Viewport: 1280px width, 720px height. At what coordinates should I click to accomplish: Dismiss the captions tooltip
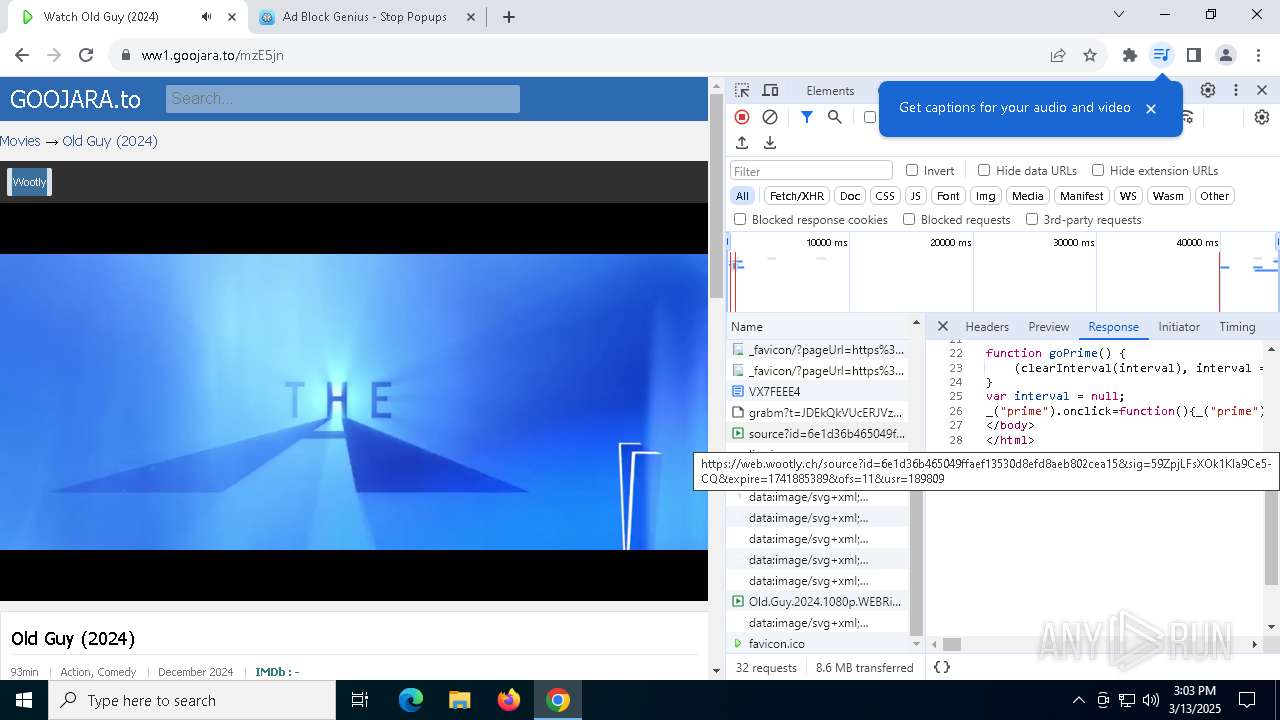tap(1151, 108)
